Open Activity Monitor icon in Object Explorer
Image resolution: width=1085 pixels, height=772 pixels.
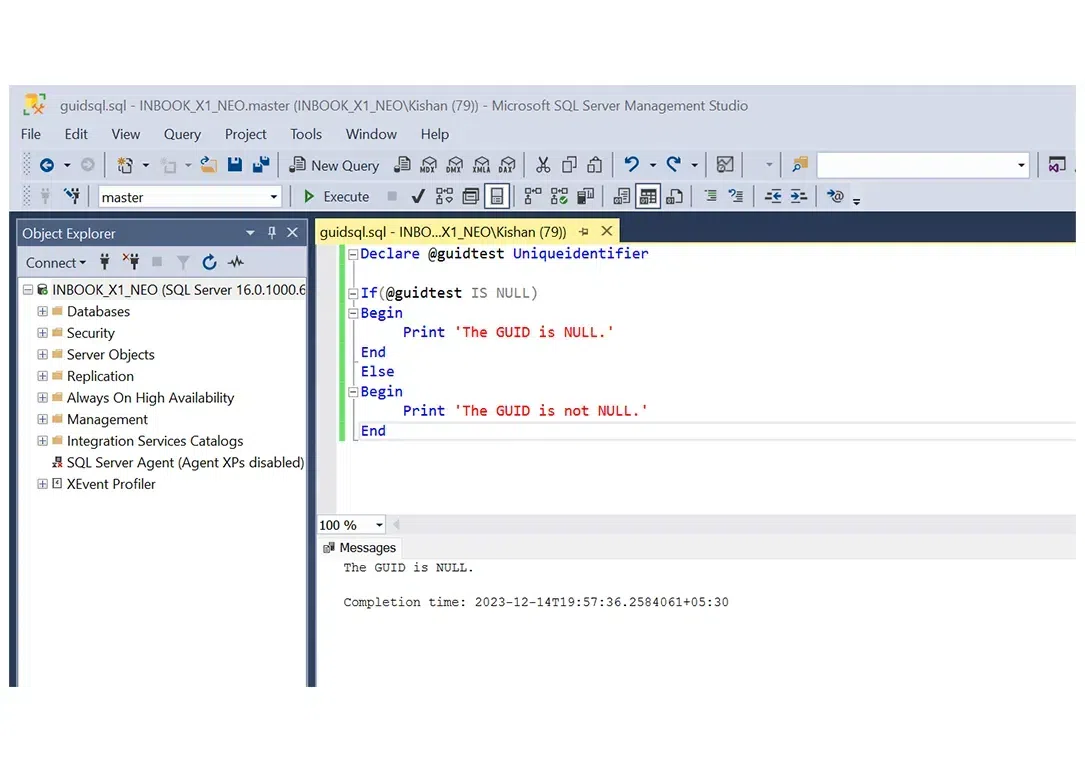pyautogui.click(x=236, y=263)
